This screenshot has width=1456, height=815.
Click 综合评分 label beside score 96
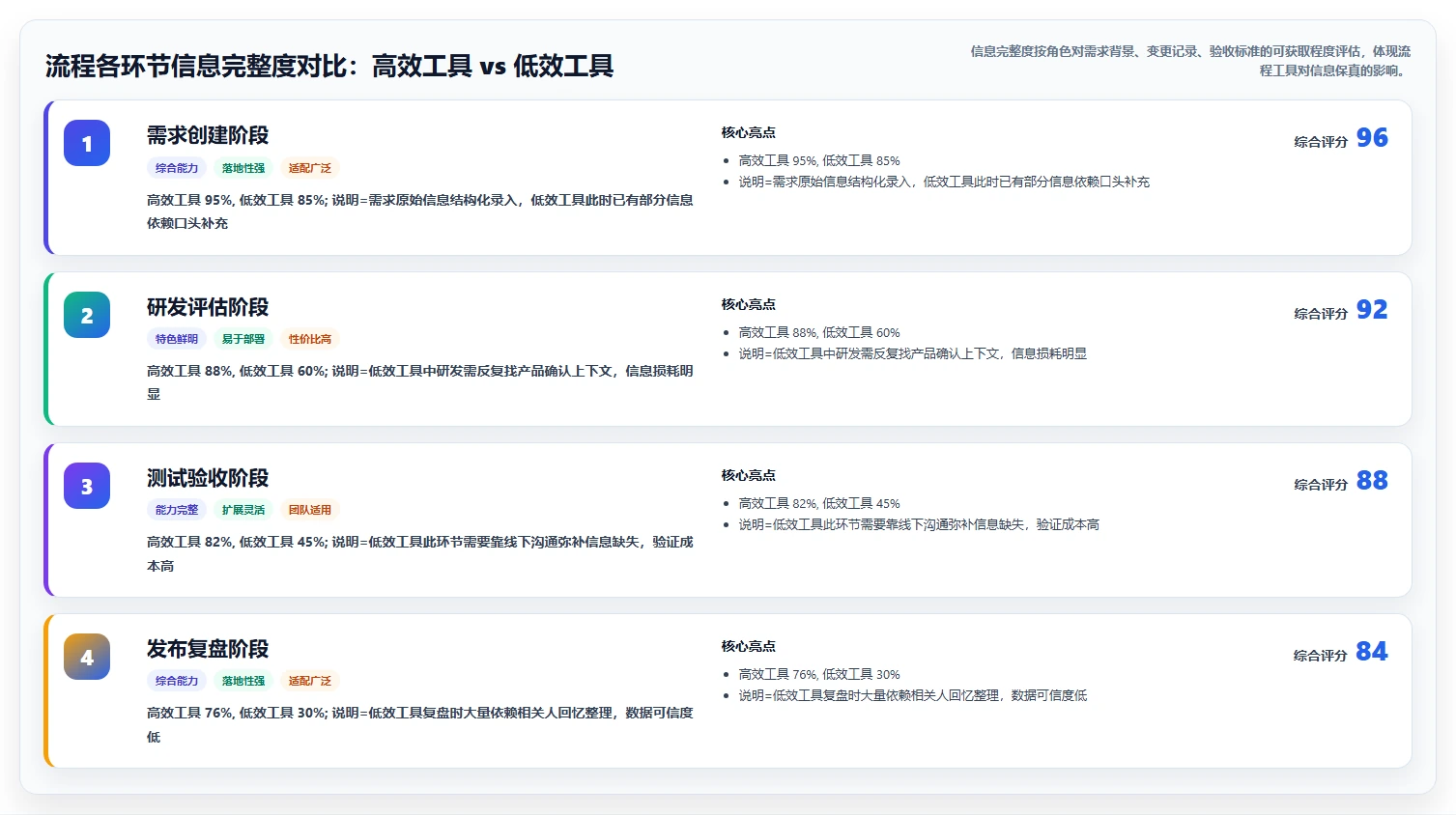[x=1321, y=142]
